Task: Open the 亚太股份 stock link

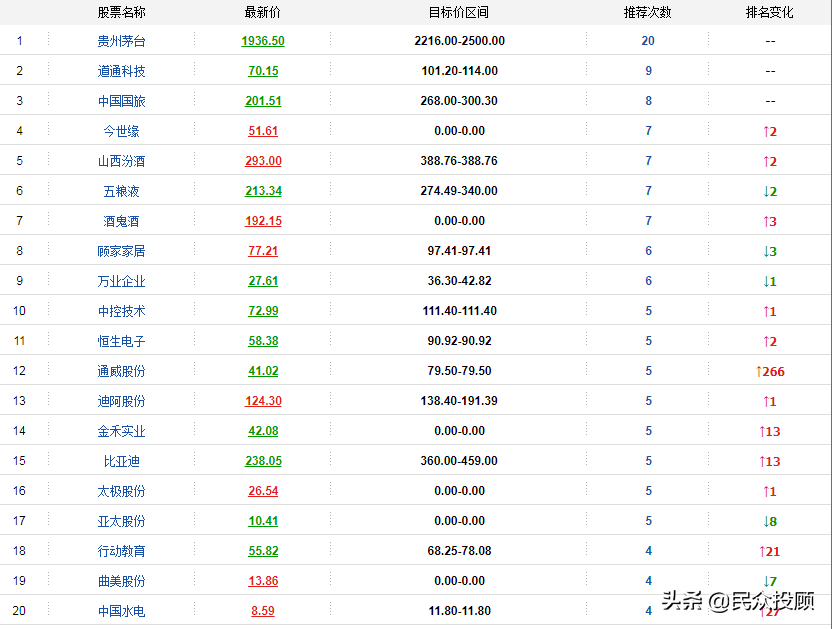Action: point(122,521)
